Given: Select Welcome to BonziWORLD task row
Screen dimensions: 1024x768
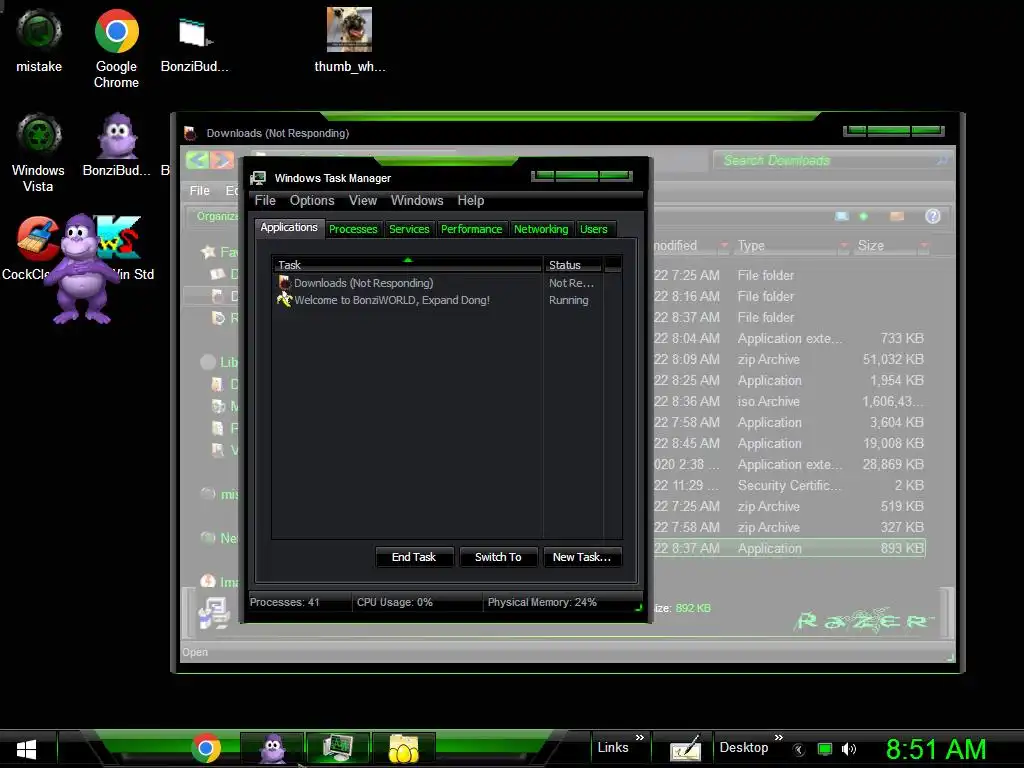Looking at the screenshot, I should 436,300.
